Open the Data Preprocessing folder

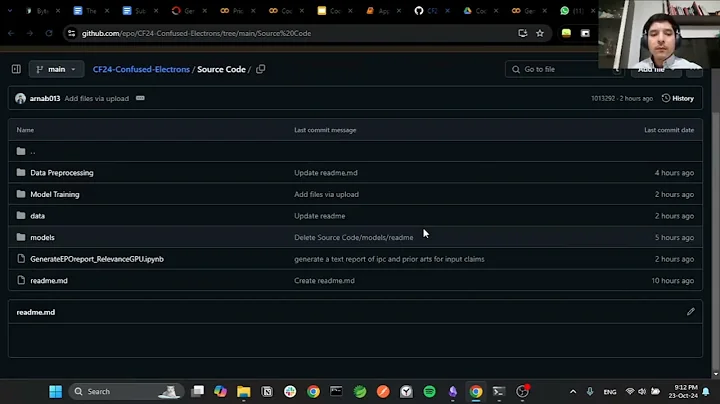(x=62, y=173)
